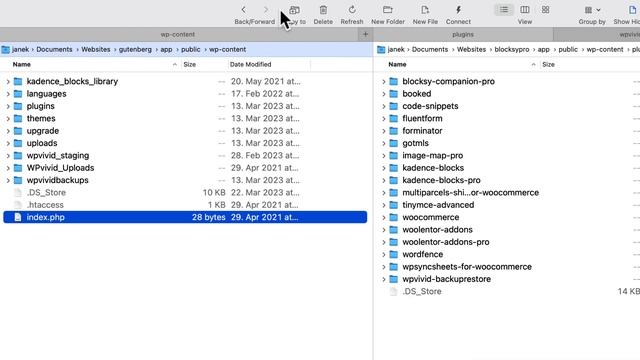Expand the uploads folder

(8, 143)
